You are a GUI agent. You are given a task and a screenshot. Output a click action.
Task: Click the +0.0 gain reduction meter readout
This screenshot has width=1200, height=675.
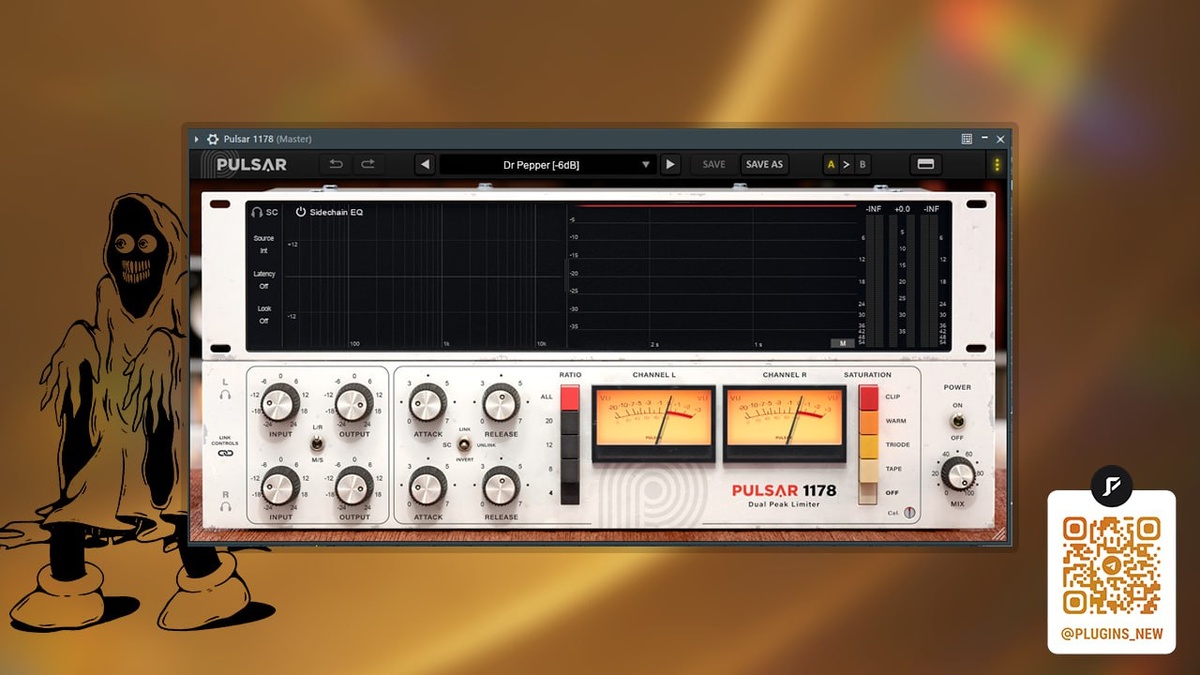[902, 208]
